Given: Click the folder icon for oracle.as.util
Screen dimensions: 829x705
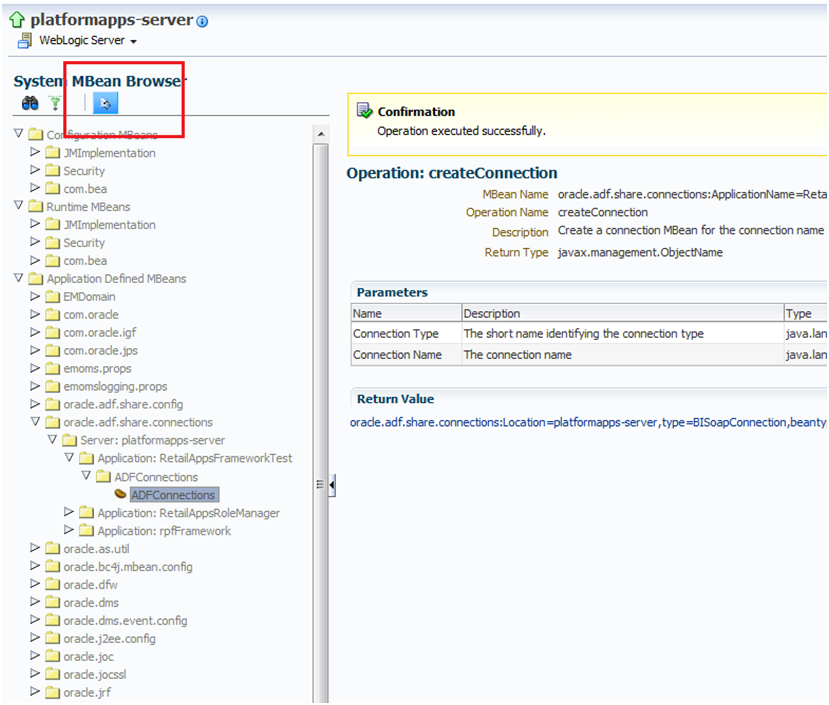Looking at the screenshot, I should coord(52,548).
